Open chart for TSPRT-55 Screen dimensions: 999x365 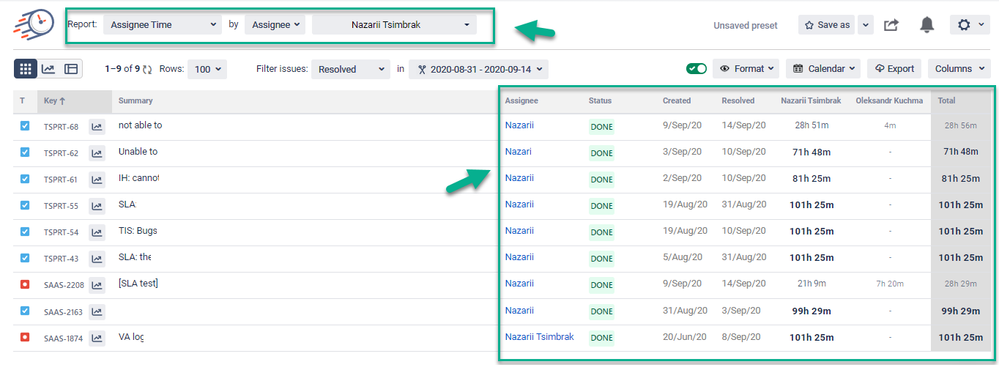97,206
